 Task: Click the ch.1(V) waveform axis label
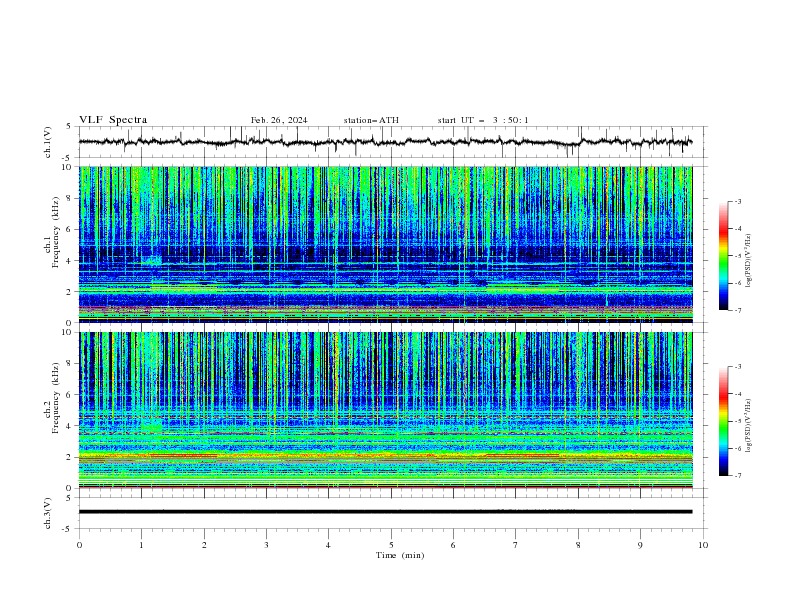(48, 142)
